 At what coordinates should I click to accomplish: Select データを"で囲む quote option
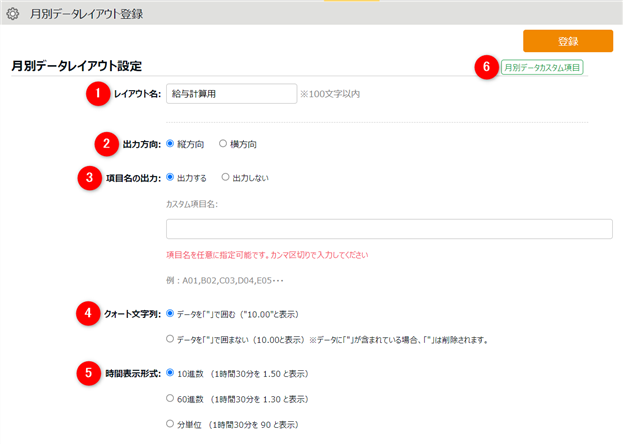[171, 313]
